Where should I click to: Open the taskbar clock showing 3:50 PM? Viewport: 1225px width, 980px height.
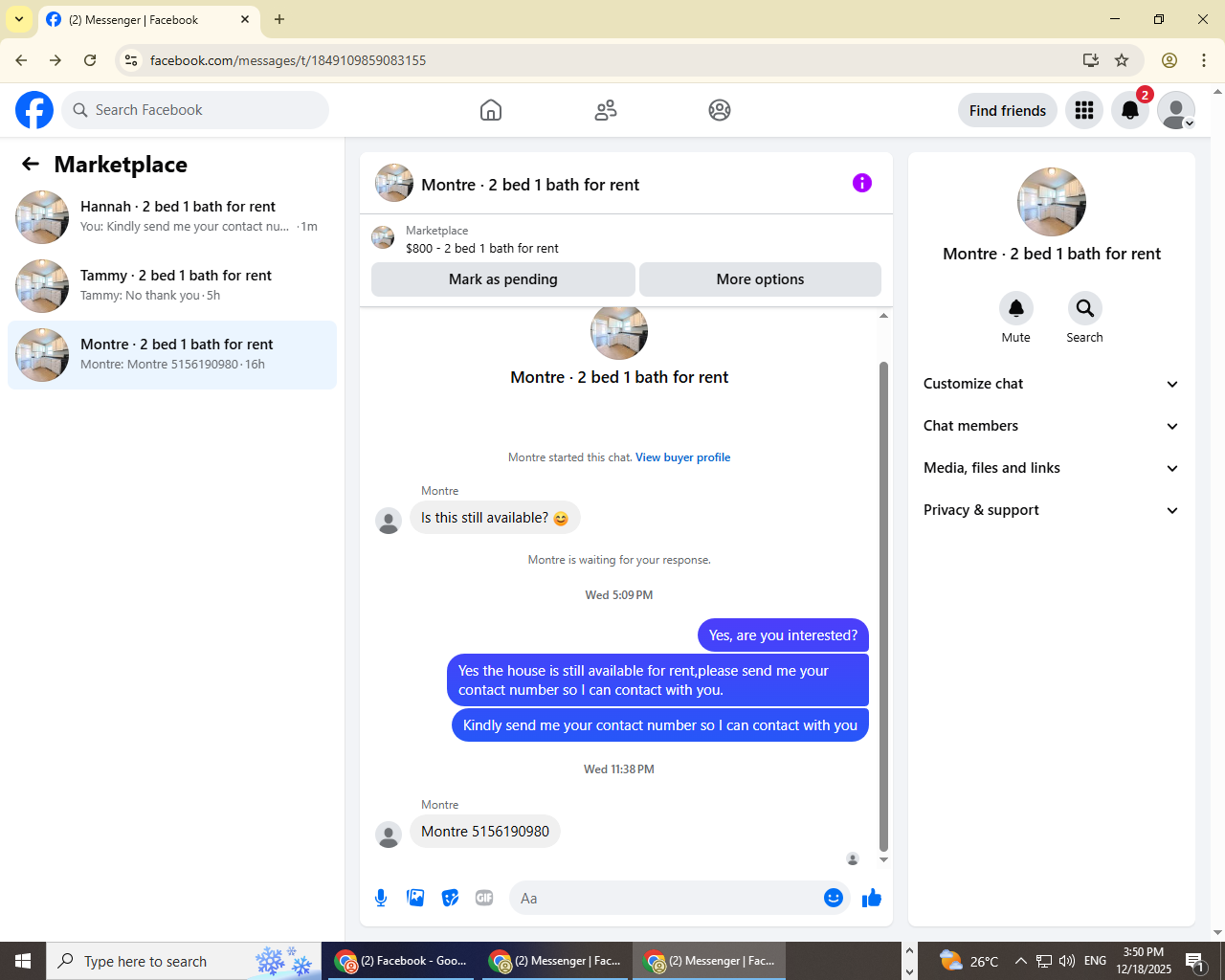(x=1144, y=961)
